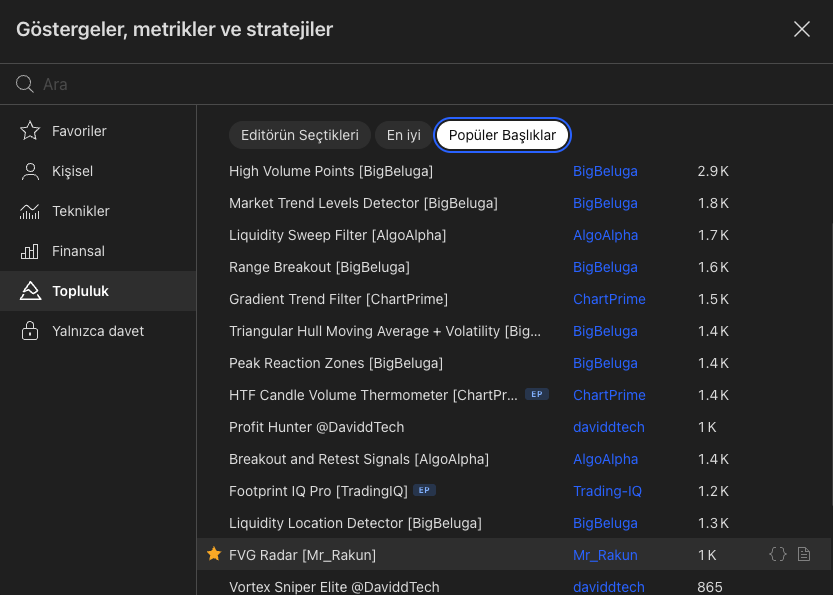Click the 1.6K count on Range Breakout
Screen dimensions: 833x595
[x=713, y=267]
